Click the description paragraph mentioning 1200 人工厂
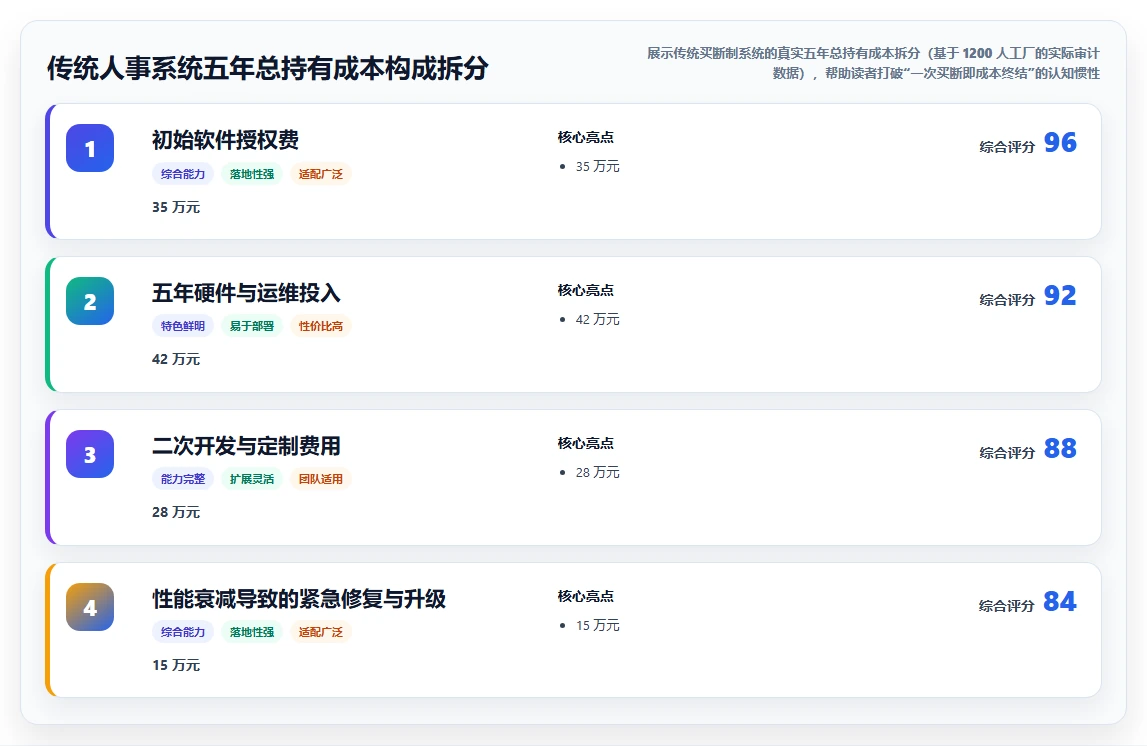Image resolution: width=1147 pixels, height=746 pixels. coord(873,63)
